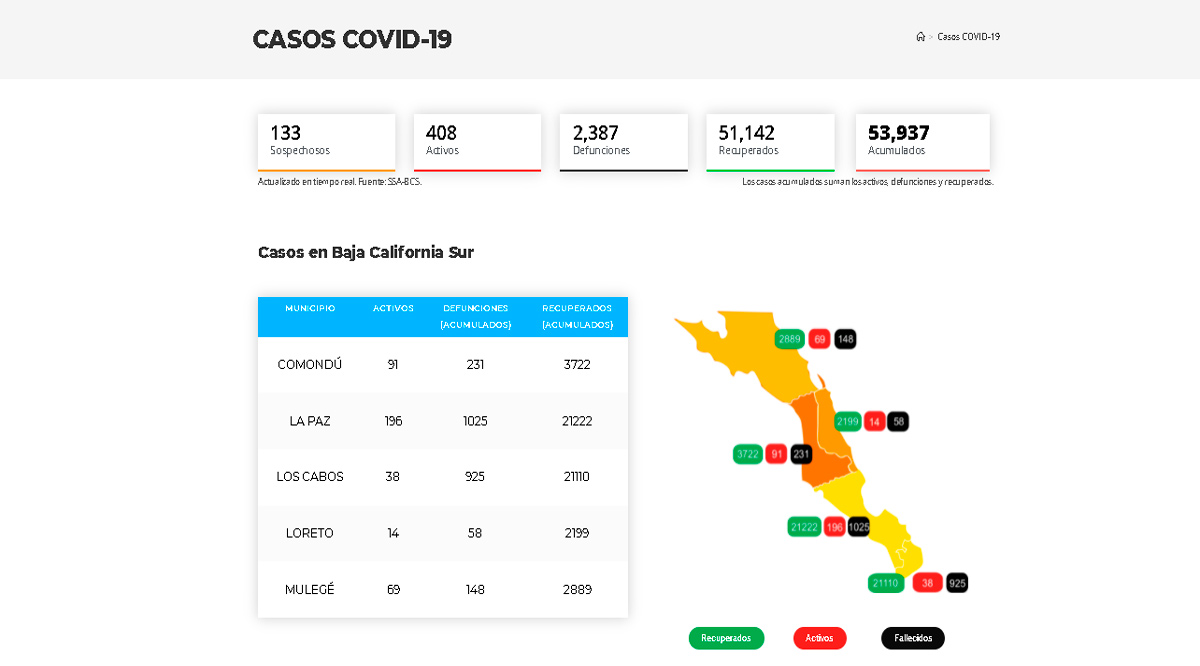Screen dimensions: 1200x666
Task: Click the red 91 map badge
Action: click(777, 454)
